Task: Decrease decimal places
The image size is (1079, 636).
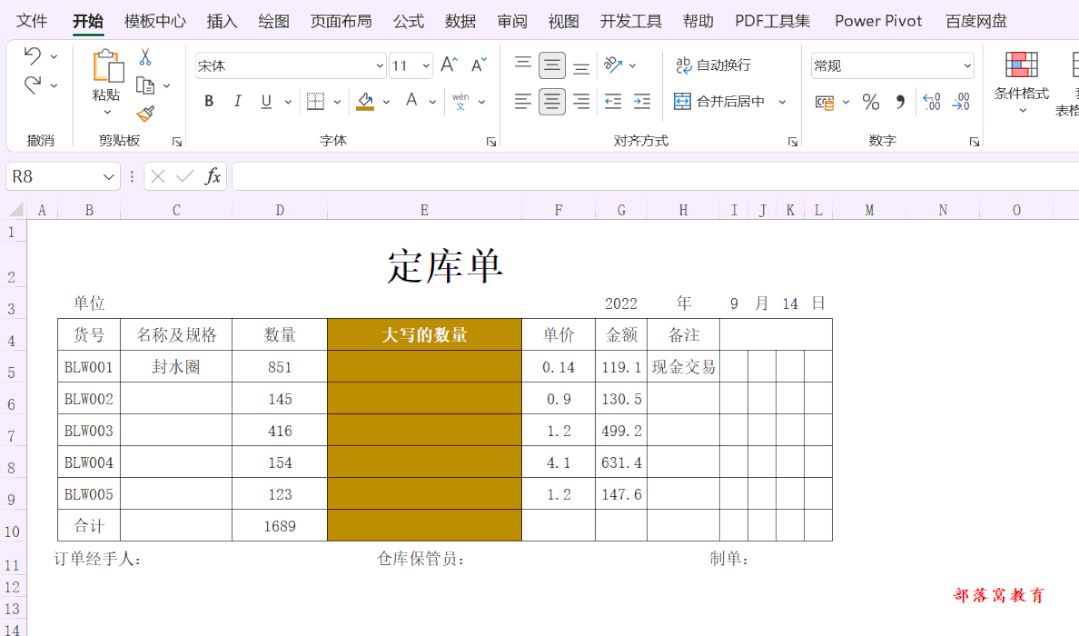Action: coord(961,102)
